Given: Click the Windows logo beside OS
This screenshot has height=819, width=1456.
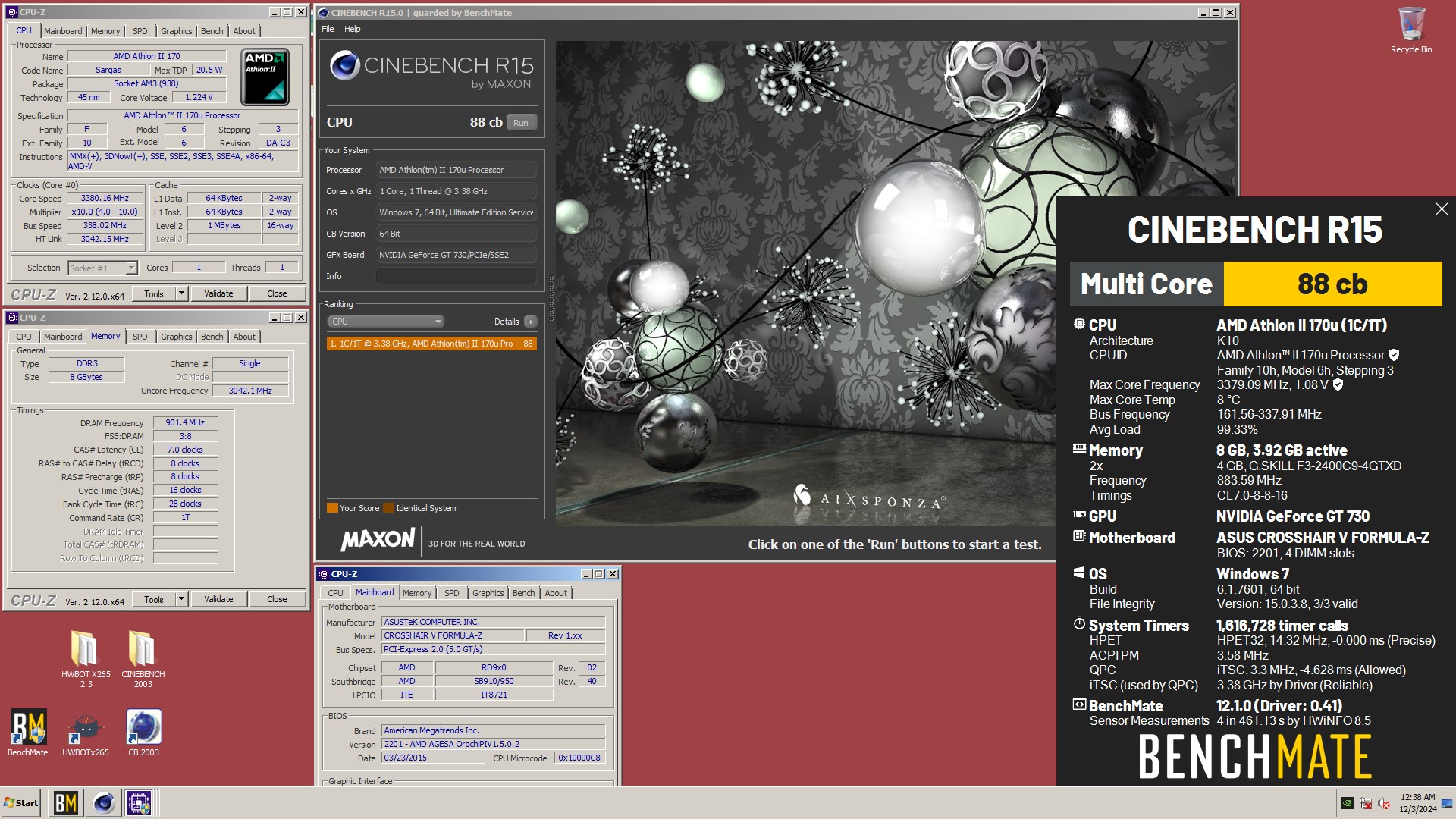Looking at the screenshot, I should click(x=1079, y=573).
